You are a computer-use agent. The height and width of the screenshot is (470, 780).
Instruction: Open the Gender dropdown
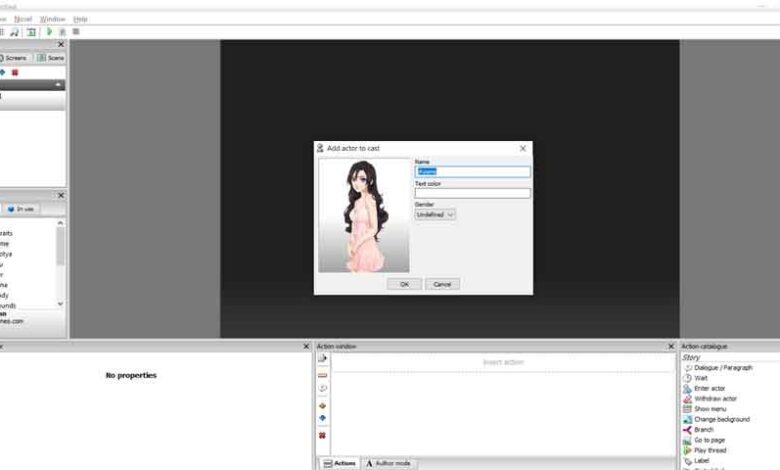435,215
